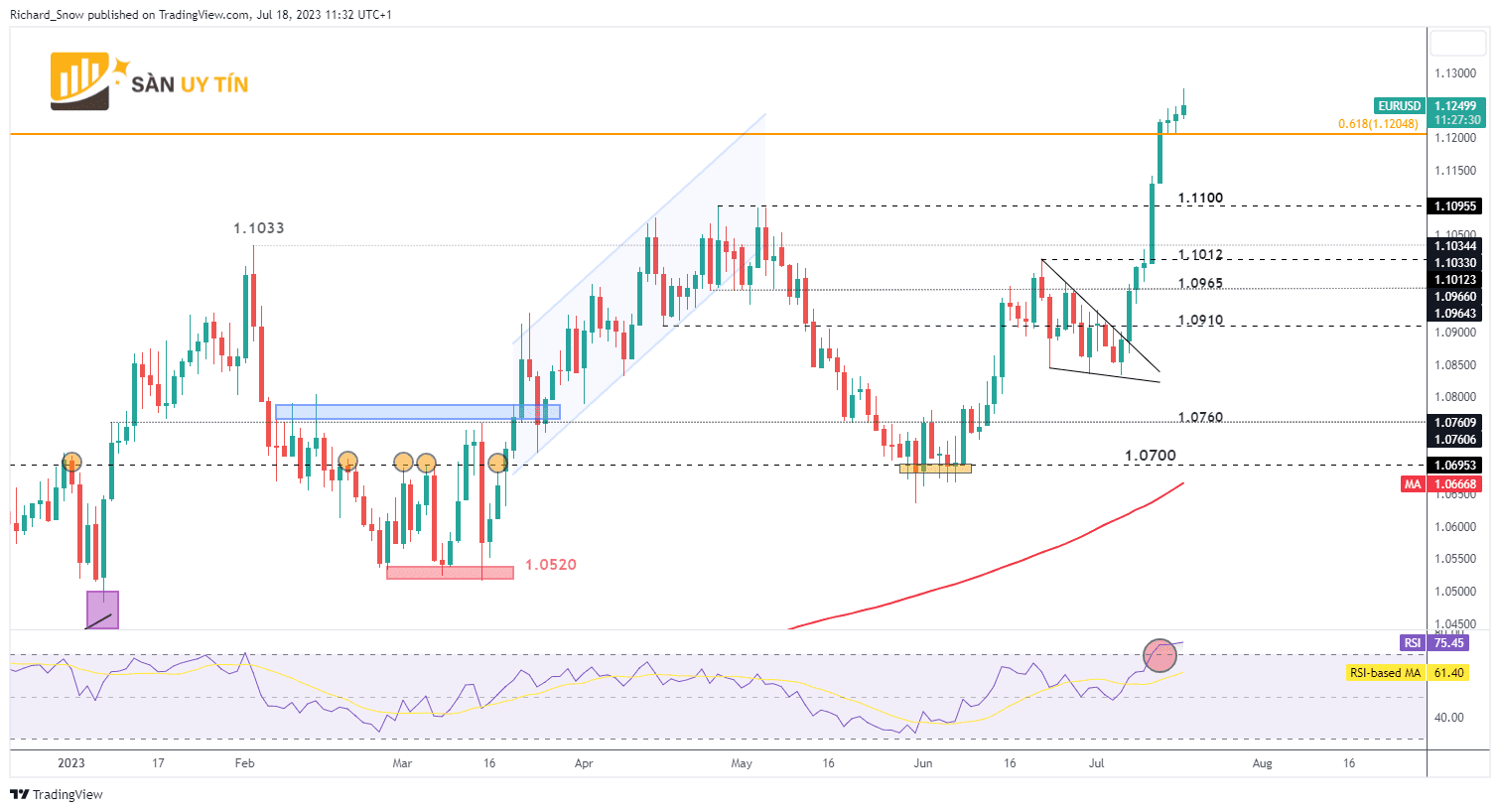Select the 1.0965 level annotation
Viewport: 1500px width, 812px height.
[x=1200, y=283]
